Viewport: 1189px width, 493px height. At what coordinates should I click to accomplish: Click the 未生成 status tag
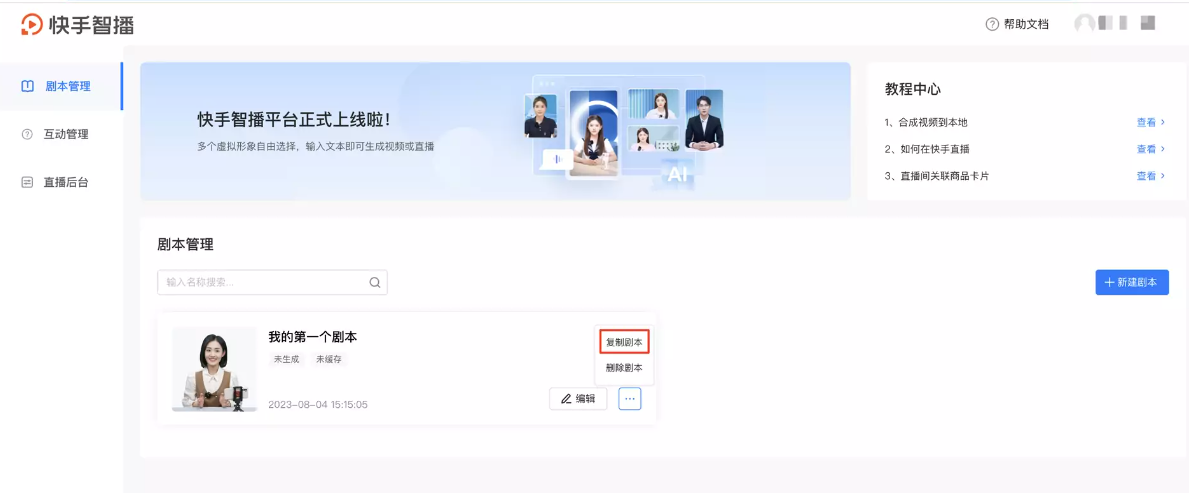click(287, 359)
